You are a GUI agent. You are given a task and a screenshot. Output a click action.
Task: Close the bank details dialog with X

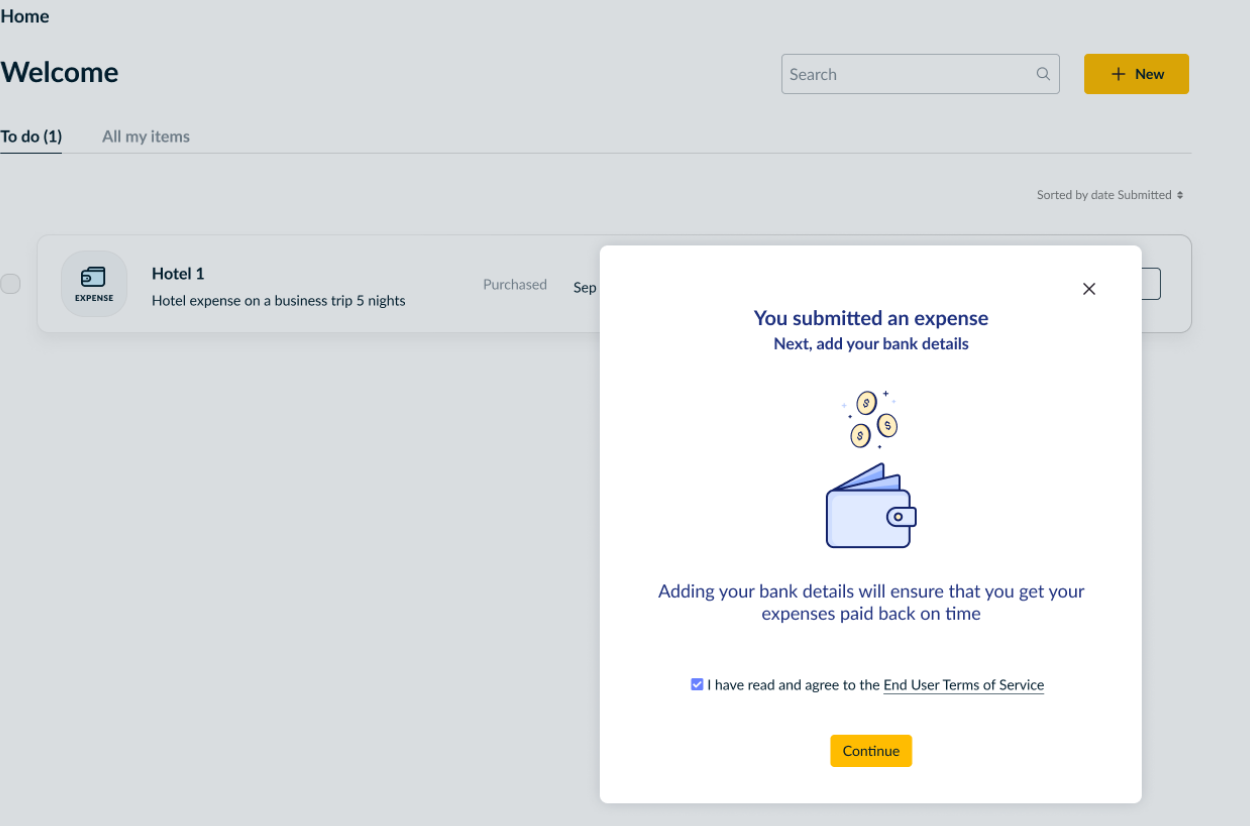click(x=1089, y=289)
